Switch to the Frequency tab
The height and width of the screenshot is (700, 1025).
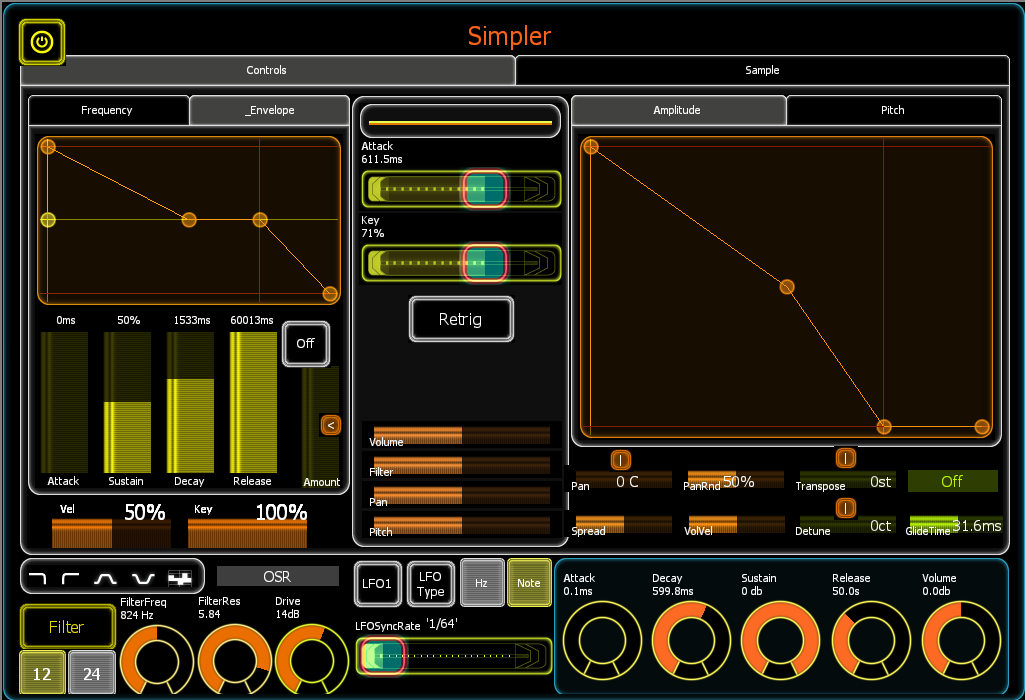coord(109,110)
